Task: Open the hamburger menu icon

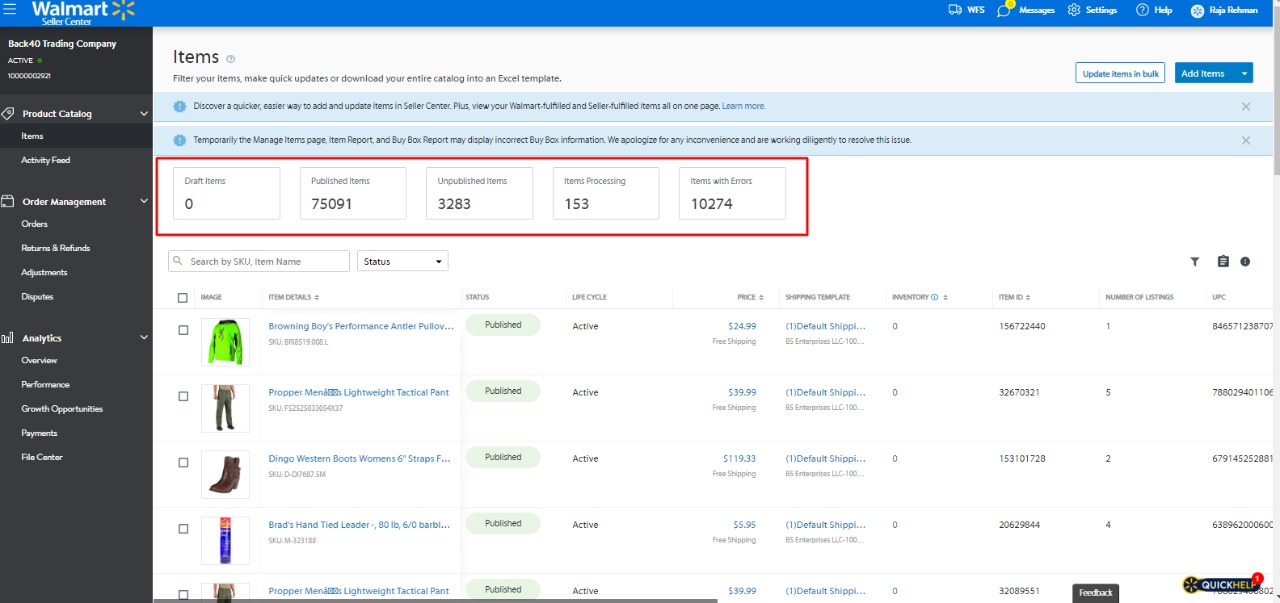Action: coord(11,10)
